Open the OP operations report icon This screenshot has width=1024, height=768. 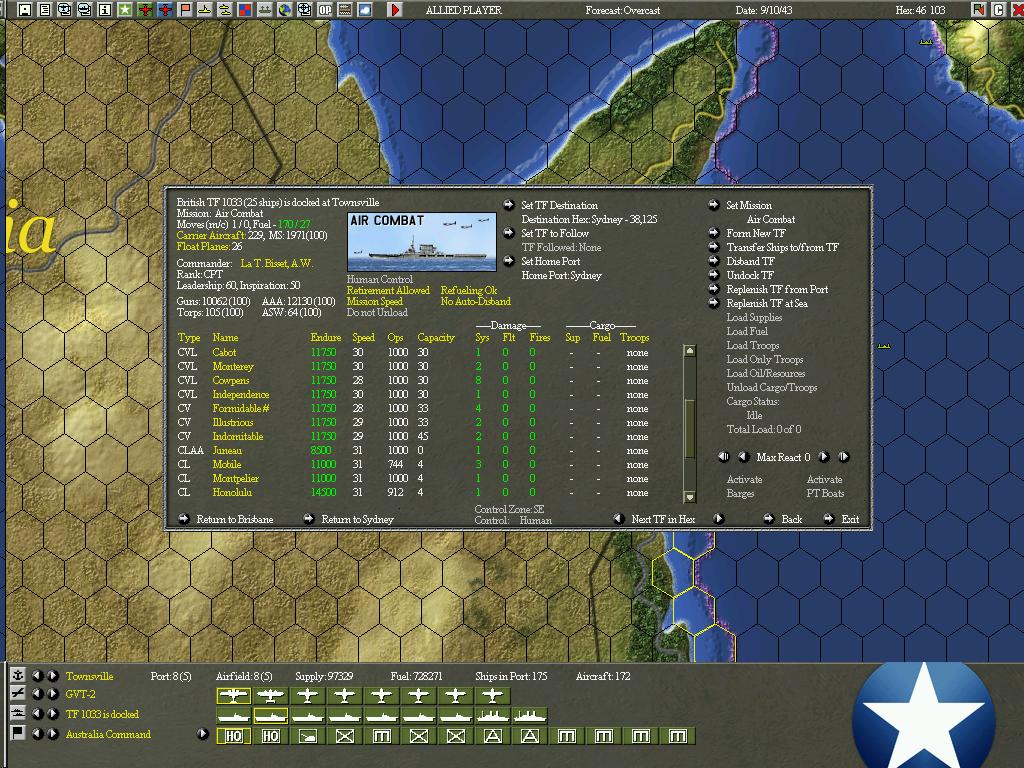(325, 10)
